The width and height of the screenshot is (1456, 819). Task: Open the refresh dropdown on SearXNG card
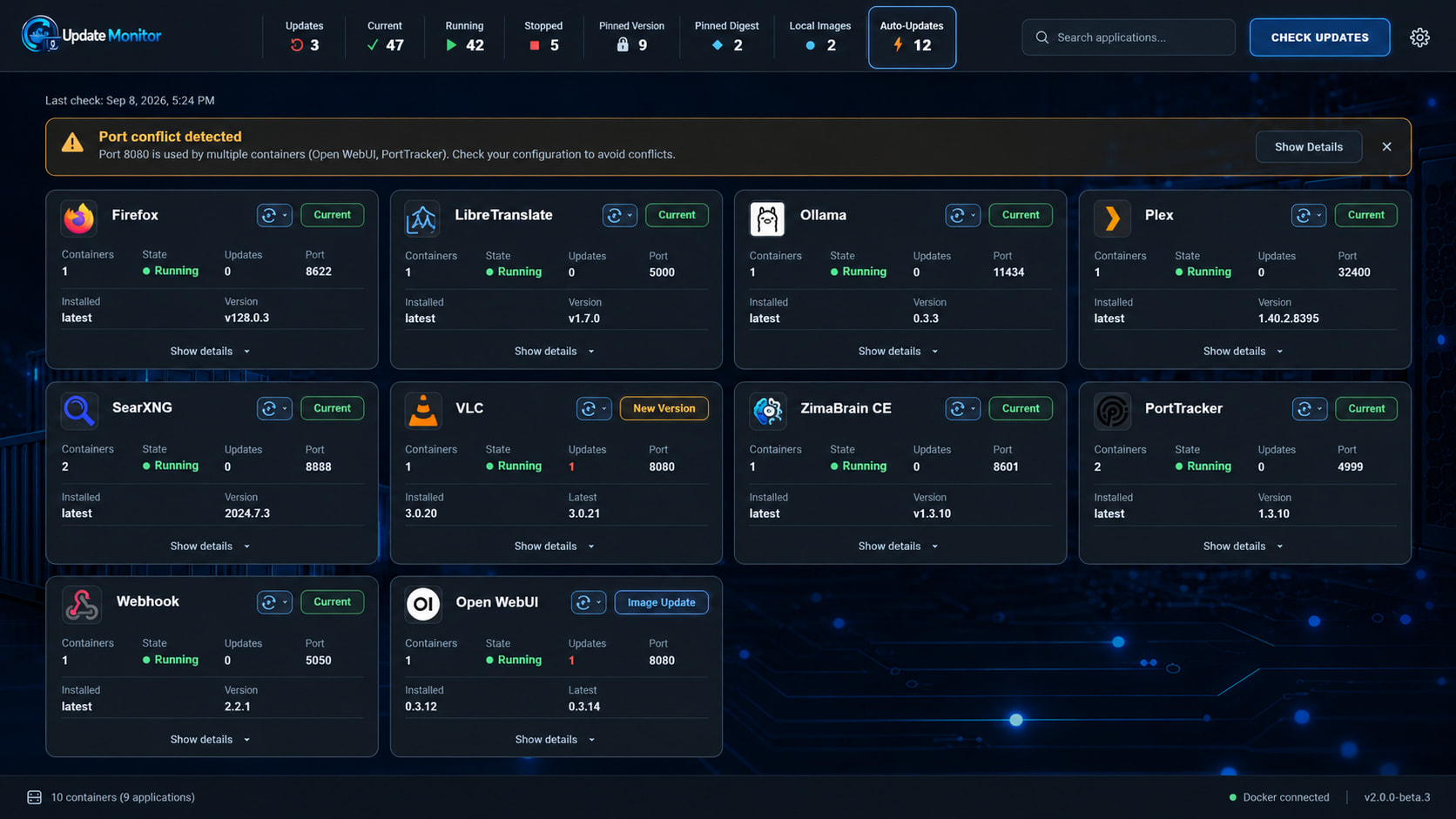(x=274, y=408)
